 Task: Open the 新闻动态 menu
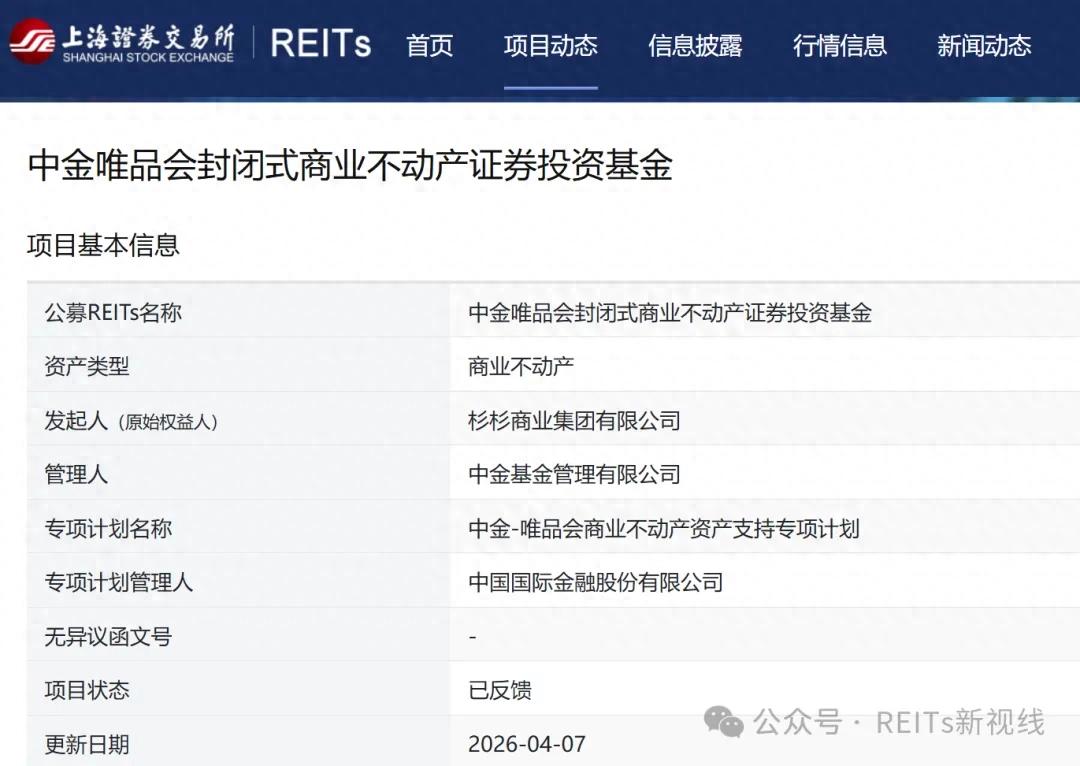coord(984,45)
